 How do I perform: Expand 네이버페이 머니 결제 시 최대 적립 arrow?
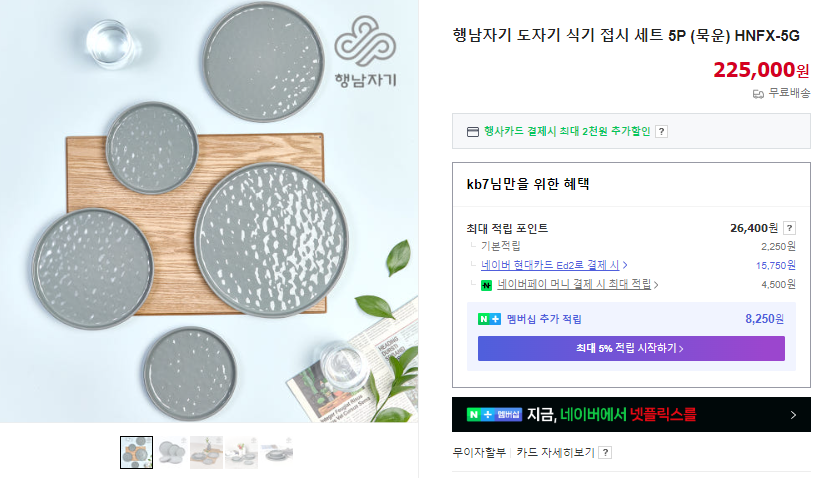tap(656, 285)
